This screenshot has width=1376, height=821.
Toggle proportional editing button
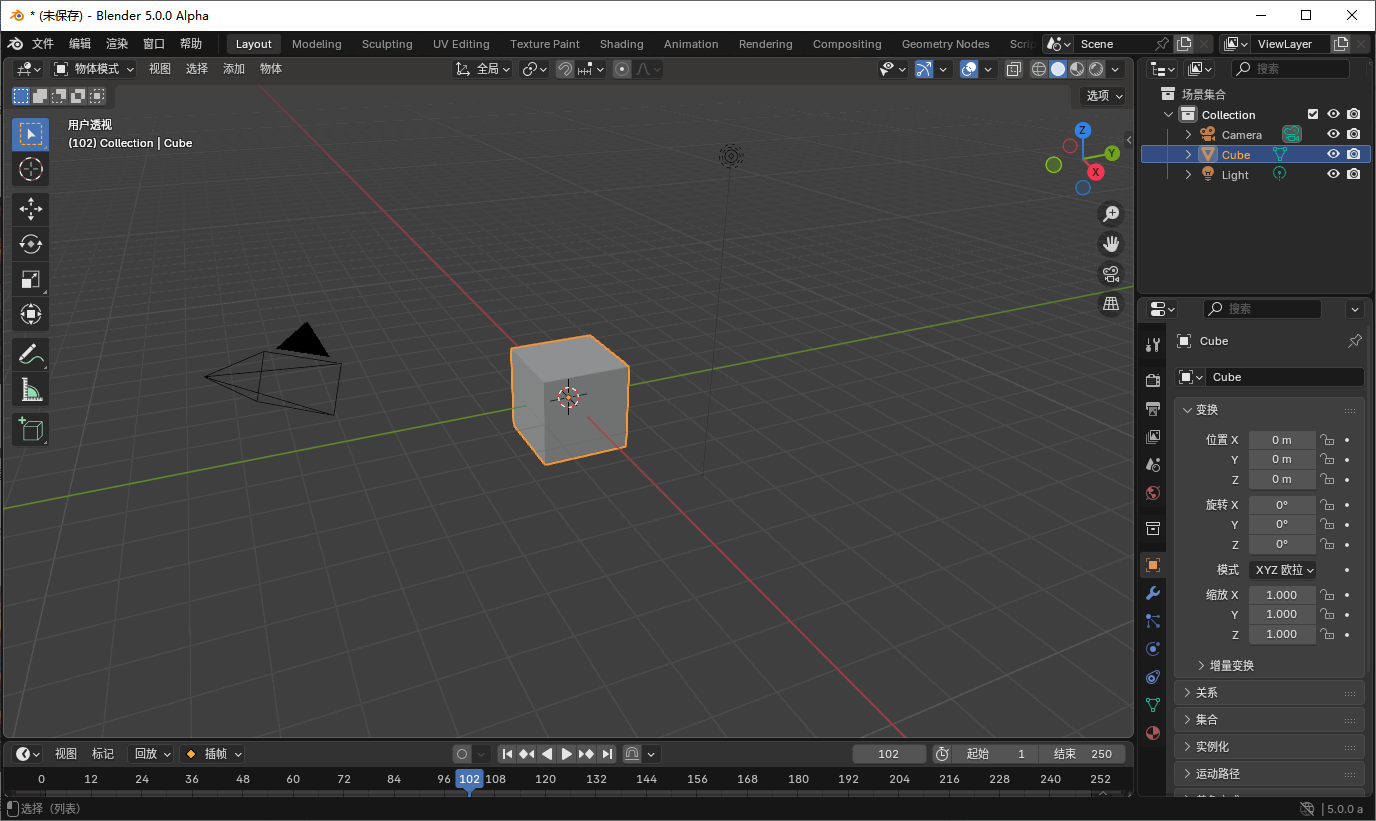[622, 69]
